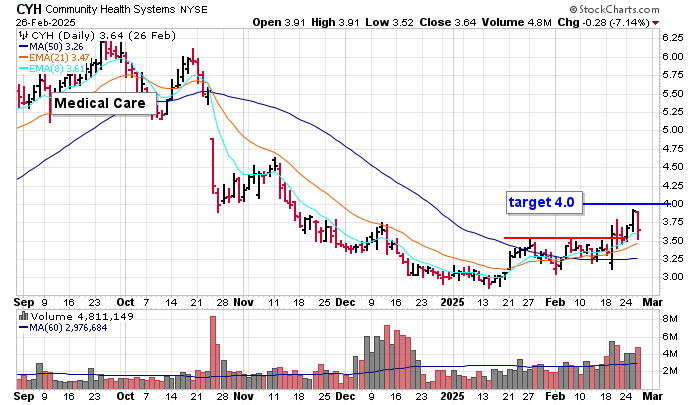Click the candlestick icon beside CYH (Daily)
700x405 pixels.
(x=23, y=35)
